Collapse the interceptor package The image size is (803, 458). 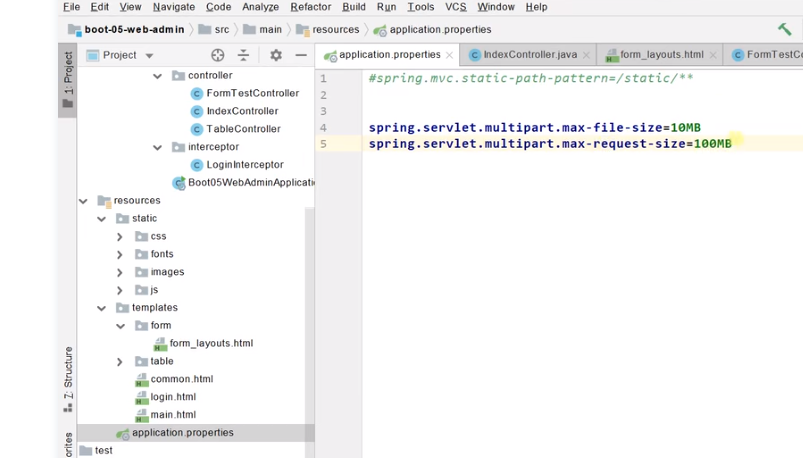coord(157,148)
